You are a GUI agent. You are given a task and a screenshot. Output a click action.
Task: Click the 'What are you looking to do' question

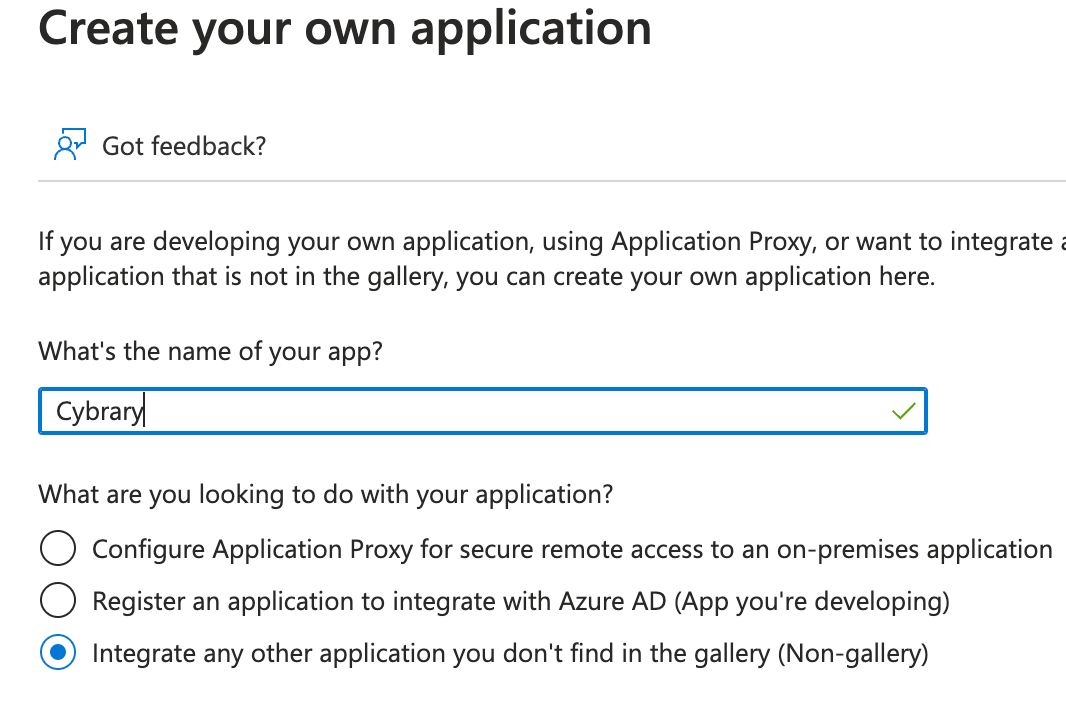[325, 494]
